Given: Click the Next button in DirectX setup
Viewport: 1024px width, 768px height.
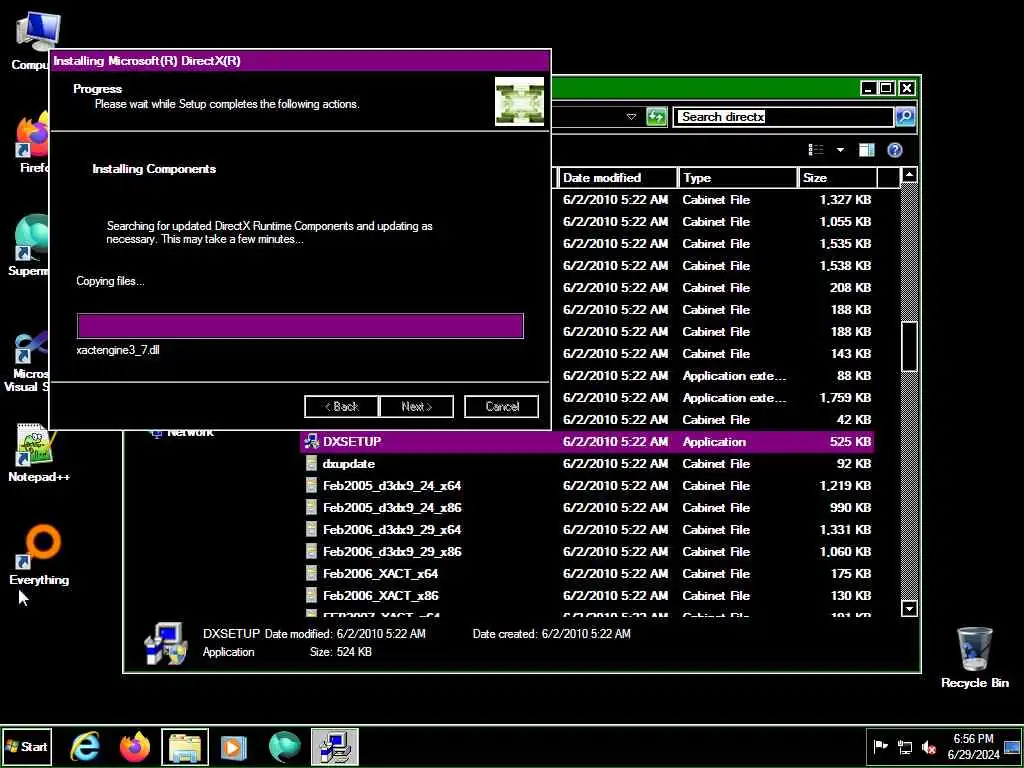Looking at the screenshot, I should pyautogui.click(x=417, y=406).
